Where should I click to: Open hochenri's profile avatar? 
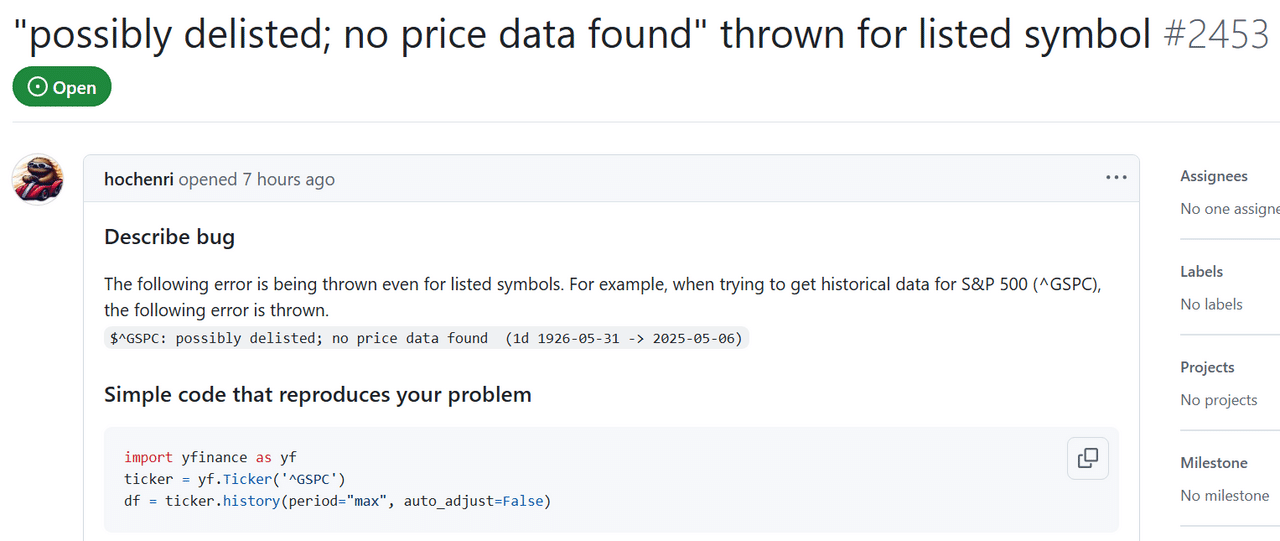pyautogui.click(x=38, y=179)
